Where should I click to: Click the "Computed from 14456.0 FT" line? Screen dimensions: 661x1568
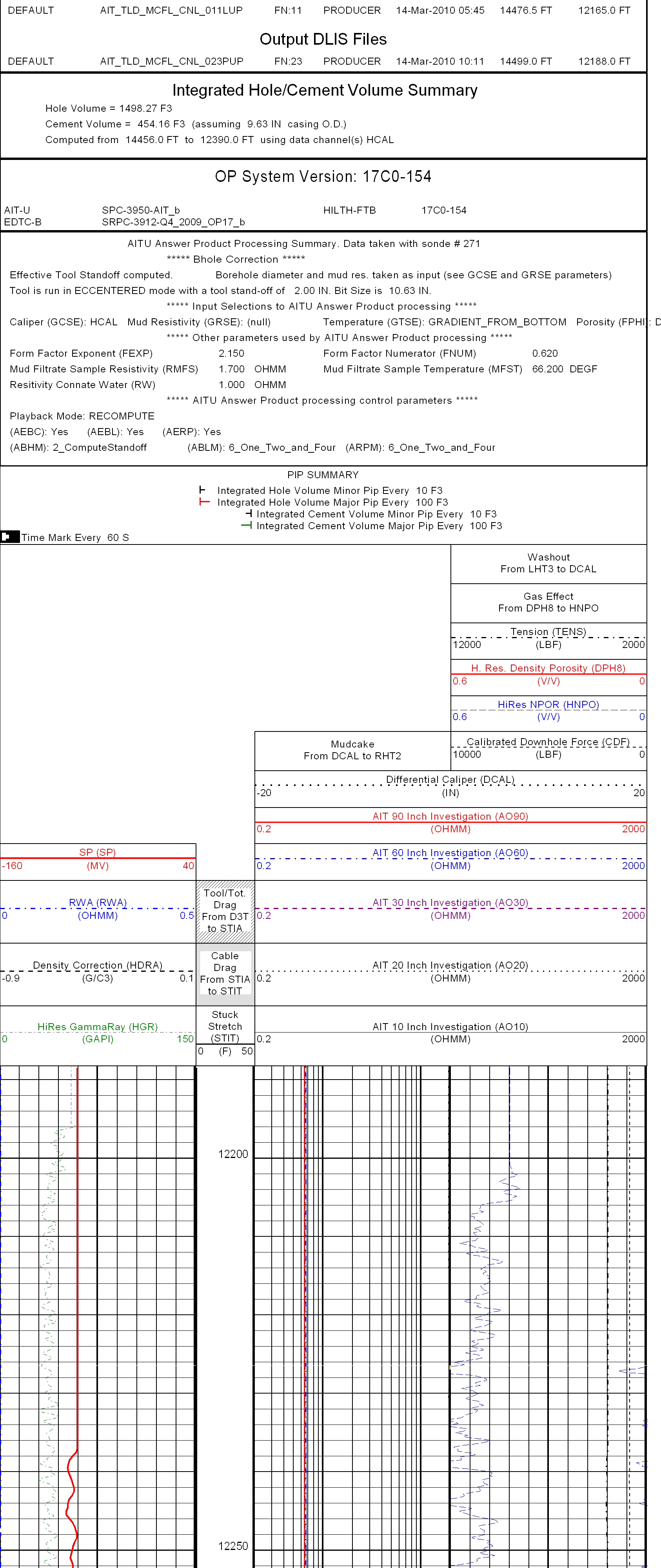click(x=219, y=140)
